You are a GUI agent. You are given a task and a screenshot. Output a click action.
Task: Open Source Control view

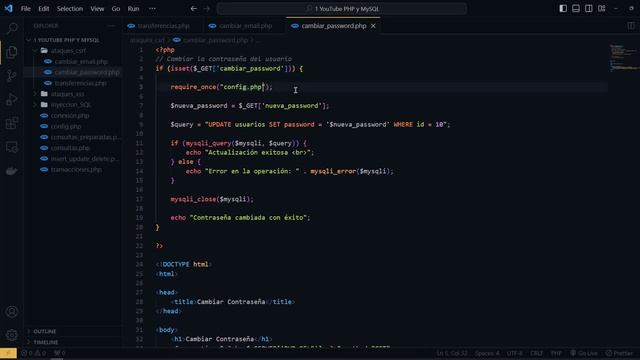tap(12, 76)
